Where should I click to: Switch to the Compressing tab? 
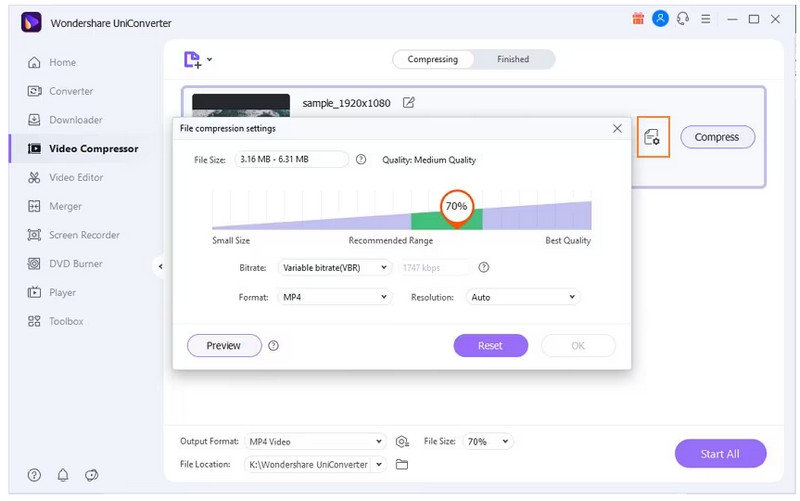pyautogui.click(x=433, y=59)
